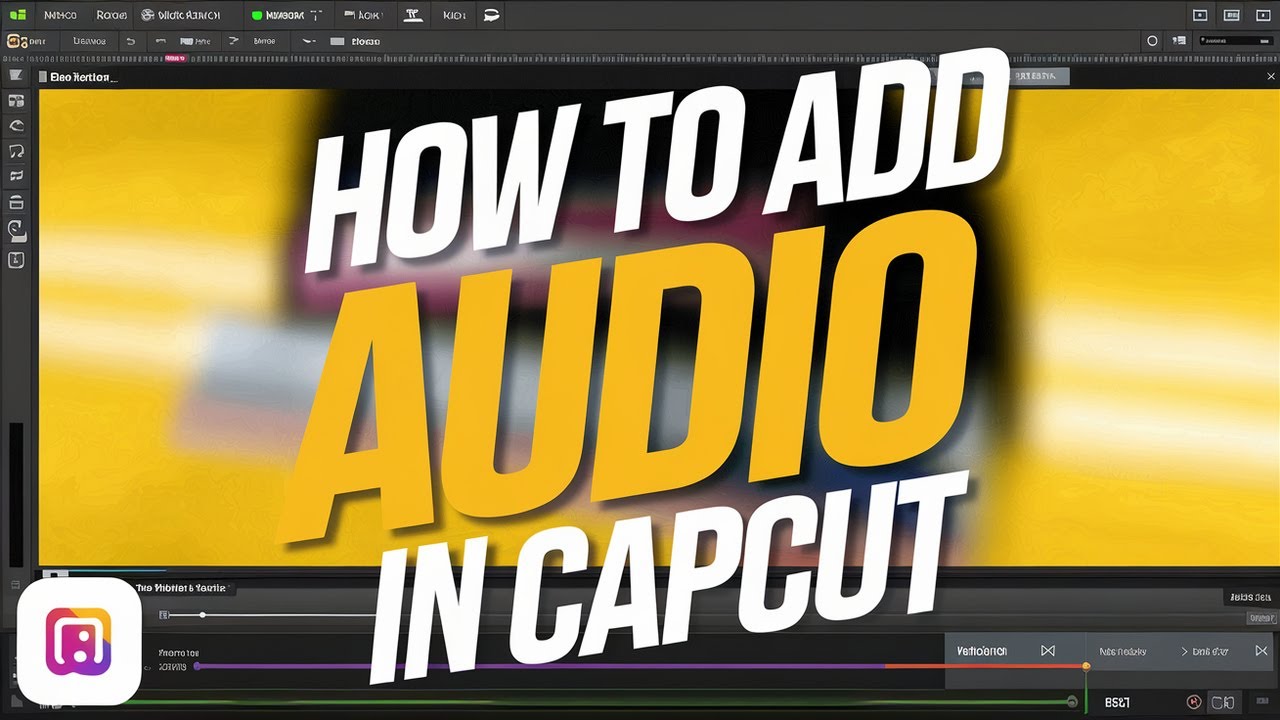Click the dark search field at top right

(1237, 41)
